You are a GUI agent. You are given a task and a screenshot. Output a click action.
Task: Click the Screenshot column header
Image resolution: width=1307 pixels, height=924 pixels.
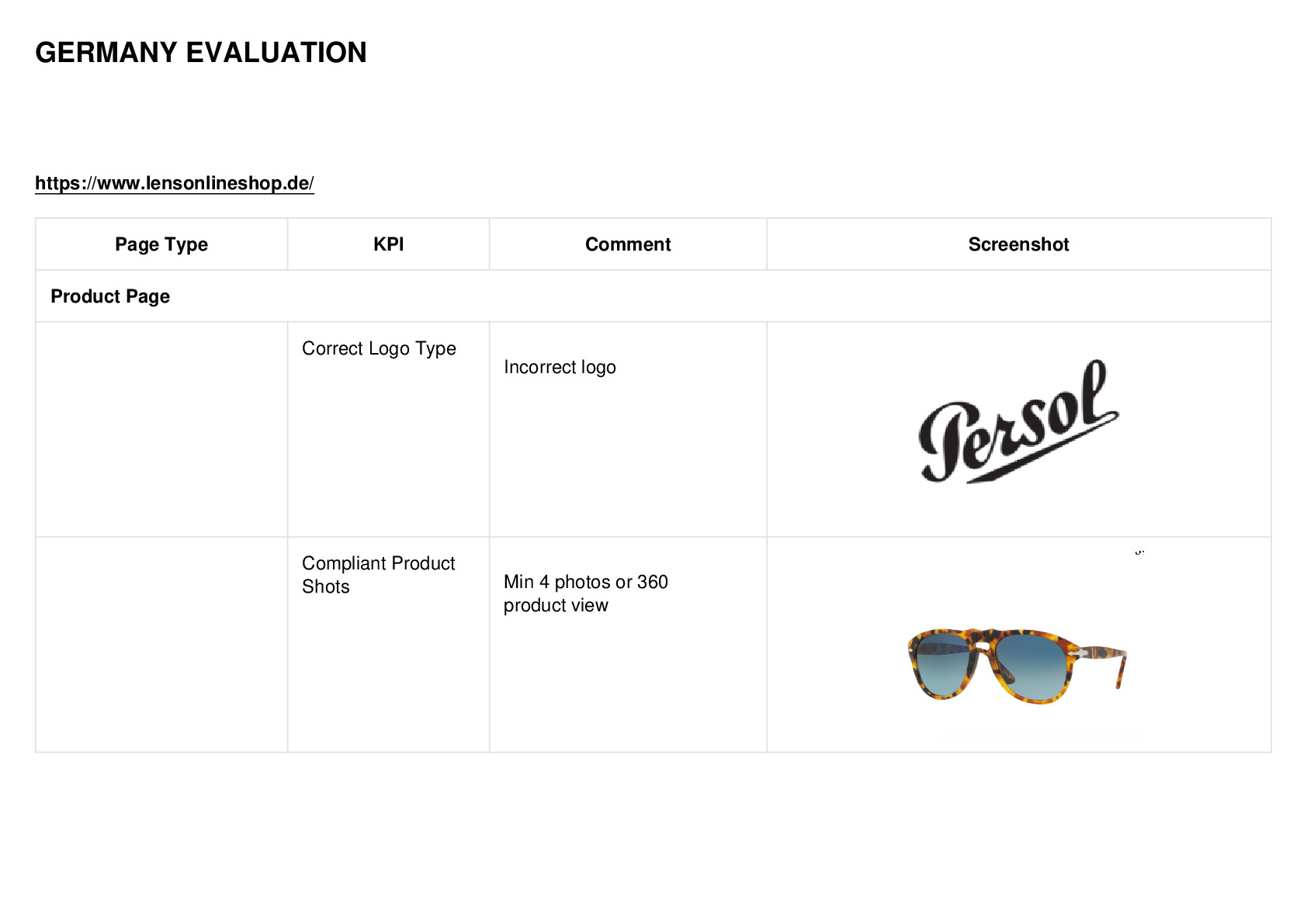1019,244
